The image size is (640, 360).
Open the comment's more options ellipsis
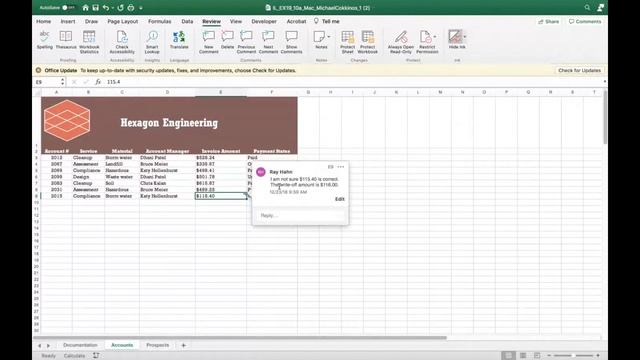(341, 167)
